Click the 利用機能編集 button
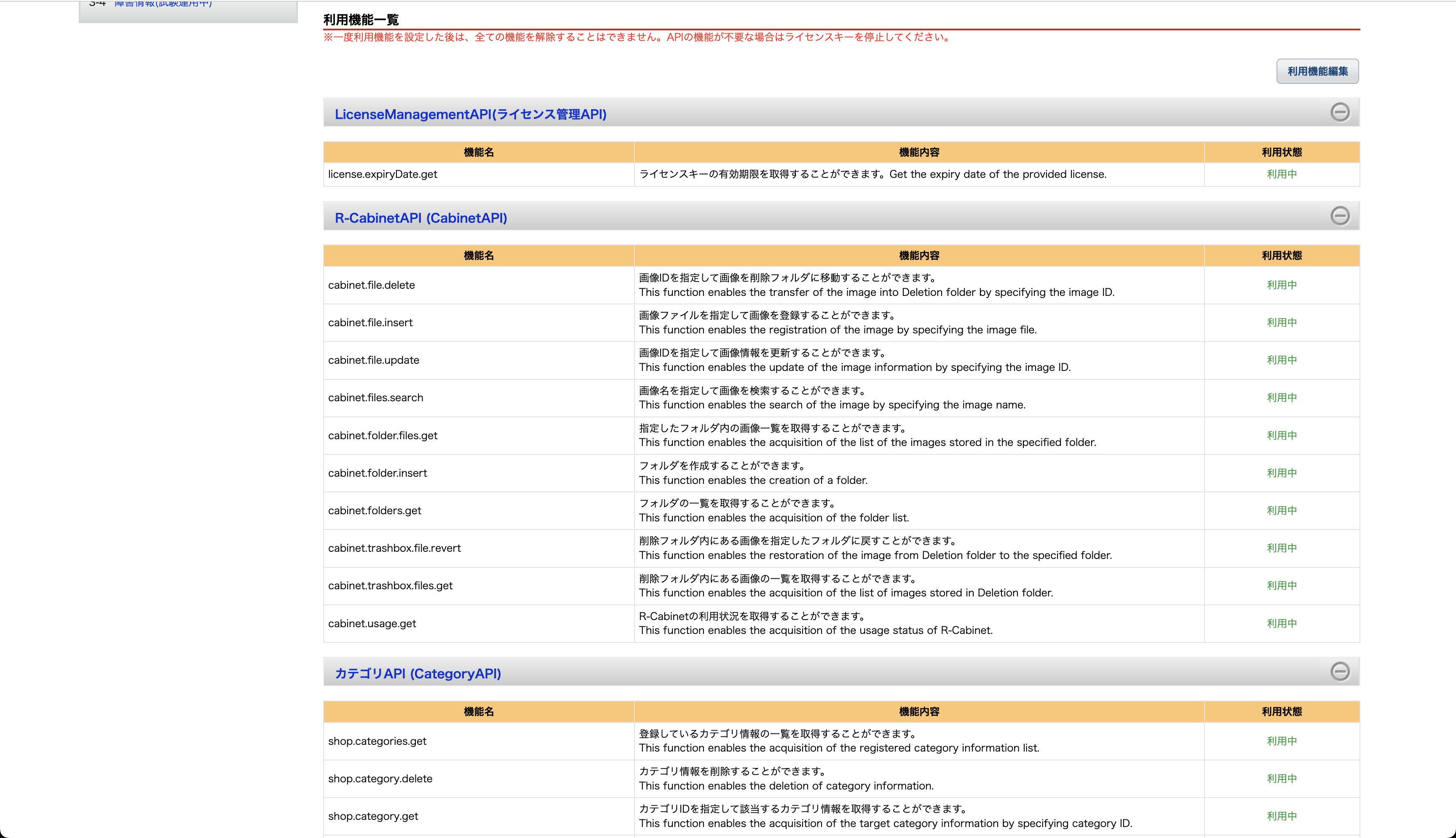This screenshot has width=1456, height=838. pos(1317,71)
